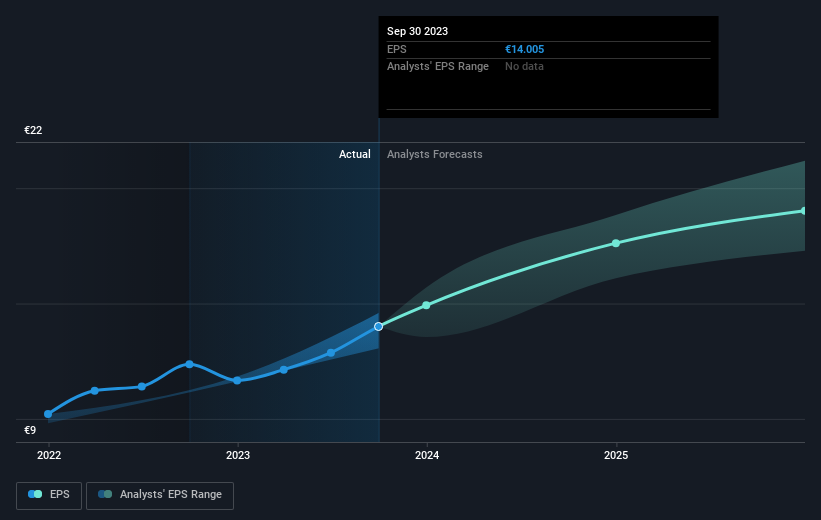This screenshot has width=821, height=520.
Task: Click the €22 y-axis label
Action: click(33, 130)
